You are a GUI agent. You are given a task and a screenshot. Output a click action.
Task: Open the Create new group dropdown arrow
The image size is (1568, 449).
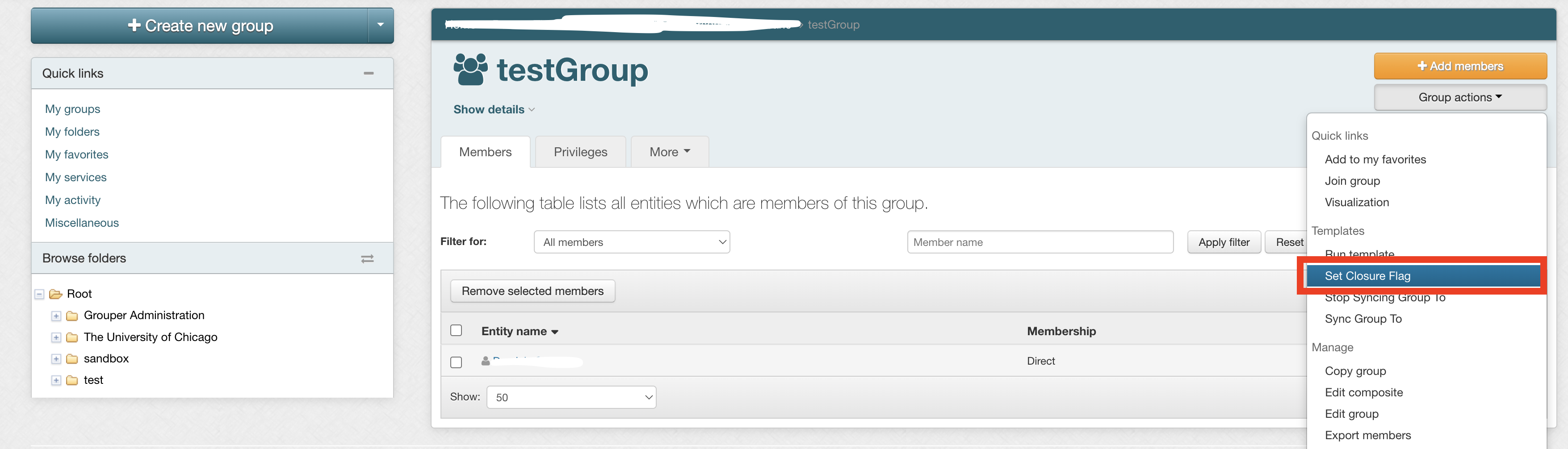381,25
